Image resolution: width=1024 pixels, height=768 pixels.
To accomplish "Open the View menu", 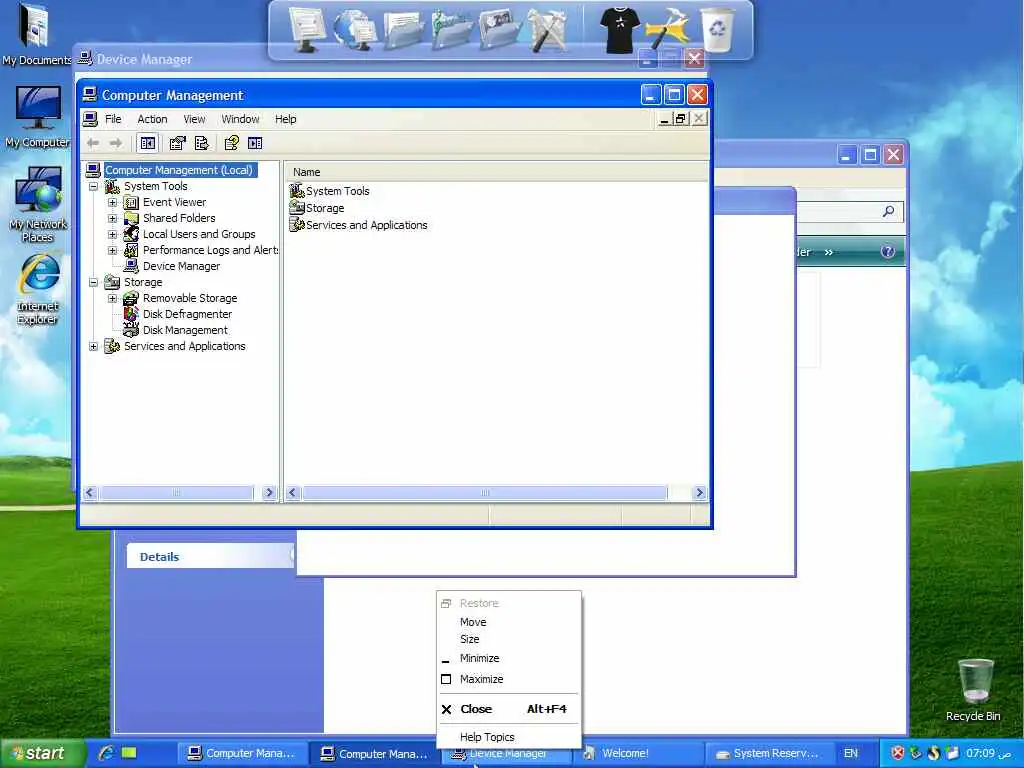I will [x=194, y=119].
